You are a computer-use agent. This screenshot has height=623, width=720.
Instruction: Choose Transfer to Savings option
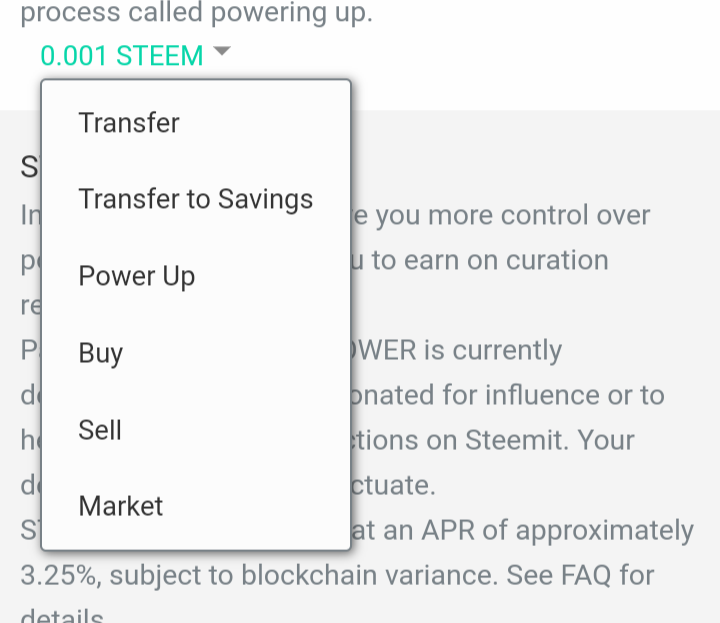tap(196, 199)
